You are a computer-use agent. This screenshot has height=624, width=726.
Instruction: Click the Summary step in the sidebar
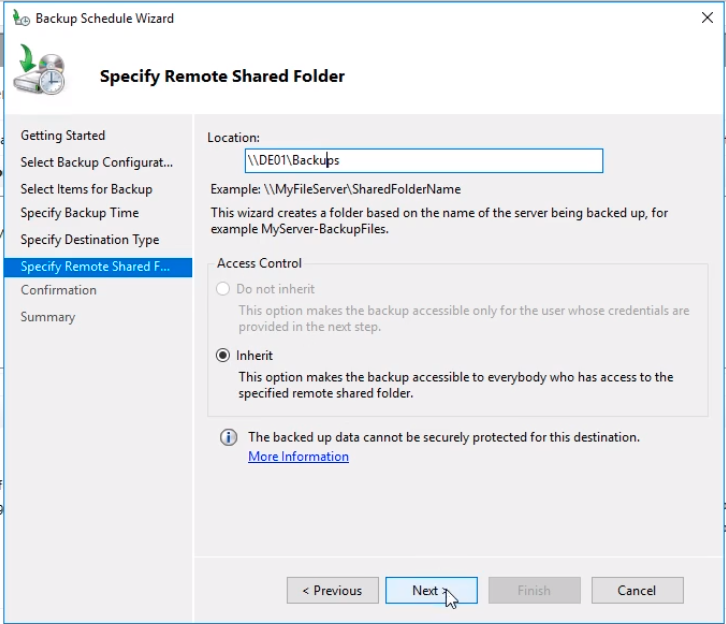(x=48, y=317)
